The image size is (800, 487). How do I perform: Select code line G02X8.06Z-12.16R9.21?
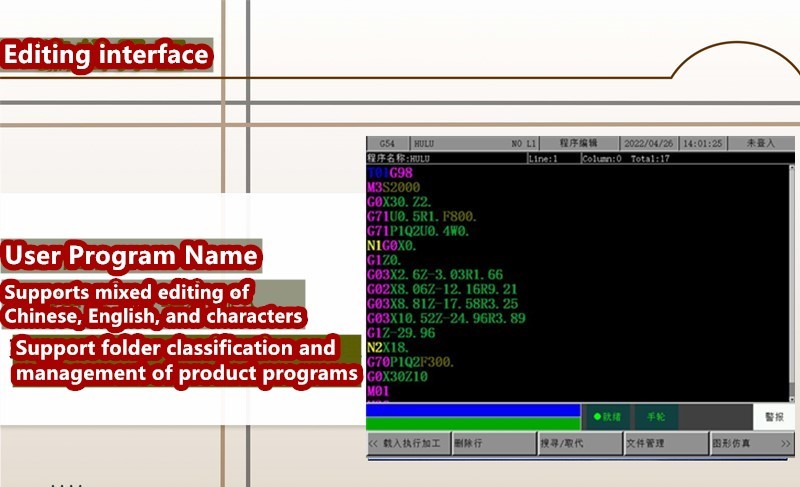(x=442, y=289)
